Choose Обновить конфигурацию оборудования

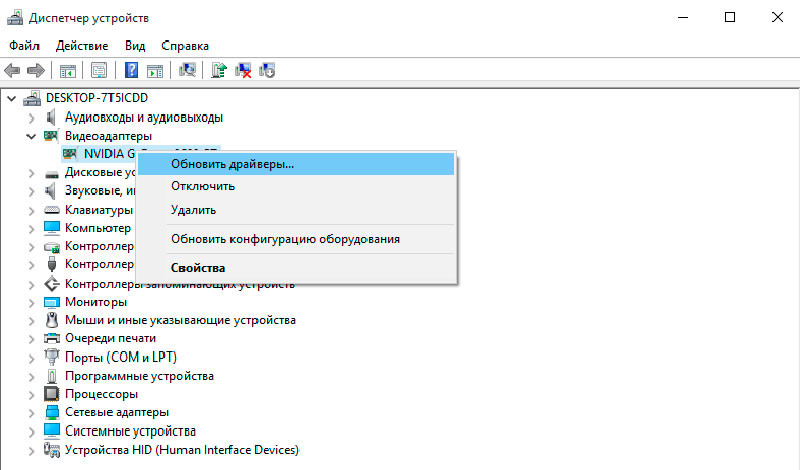pyautogui.click(x=296, y=239)
